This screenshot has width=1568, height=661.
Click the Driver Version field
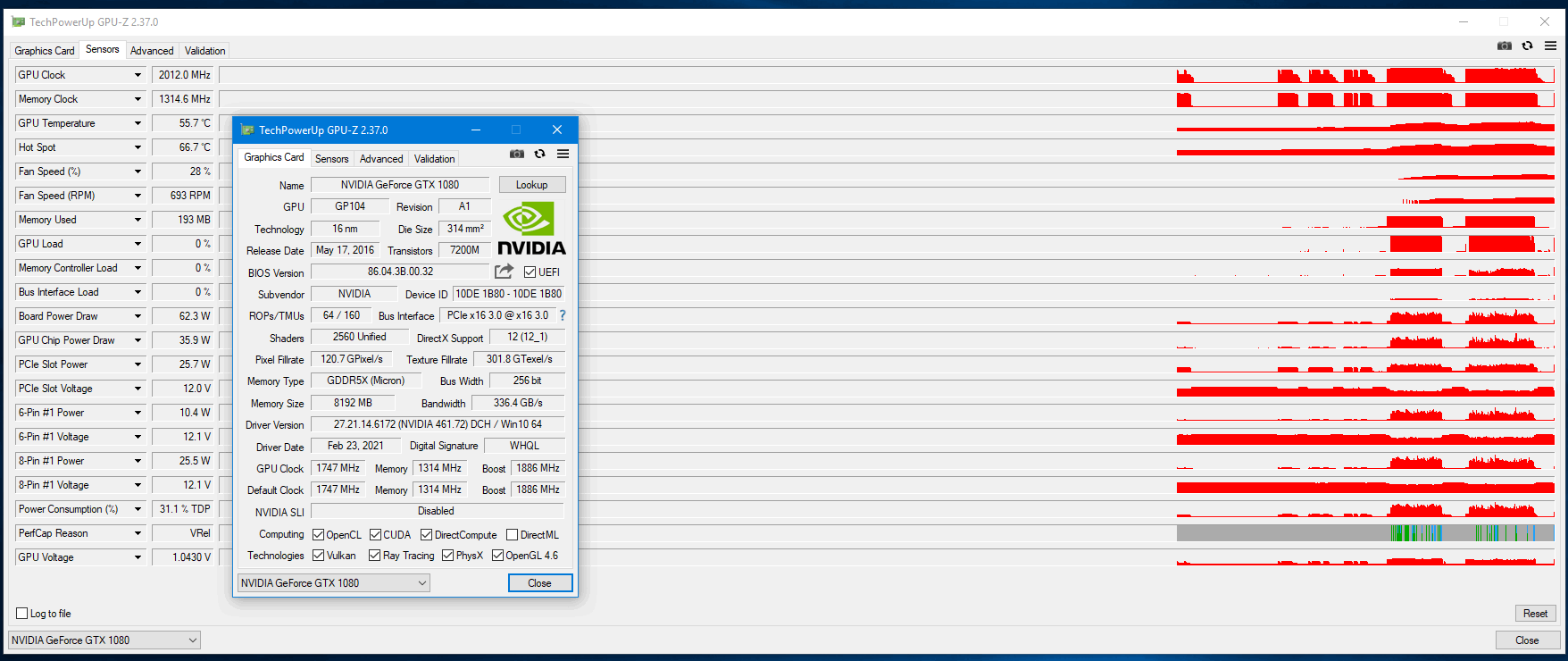click(x=438, y=424)
